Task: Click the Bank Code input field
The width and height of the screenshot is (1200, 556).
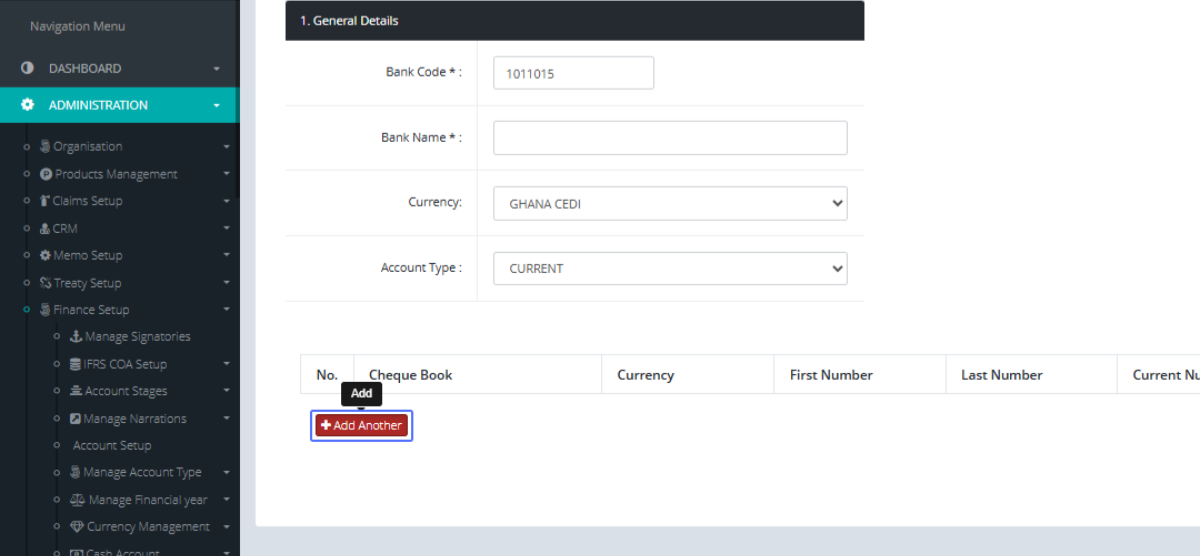Action: (x=573, y=73)
